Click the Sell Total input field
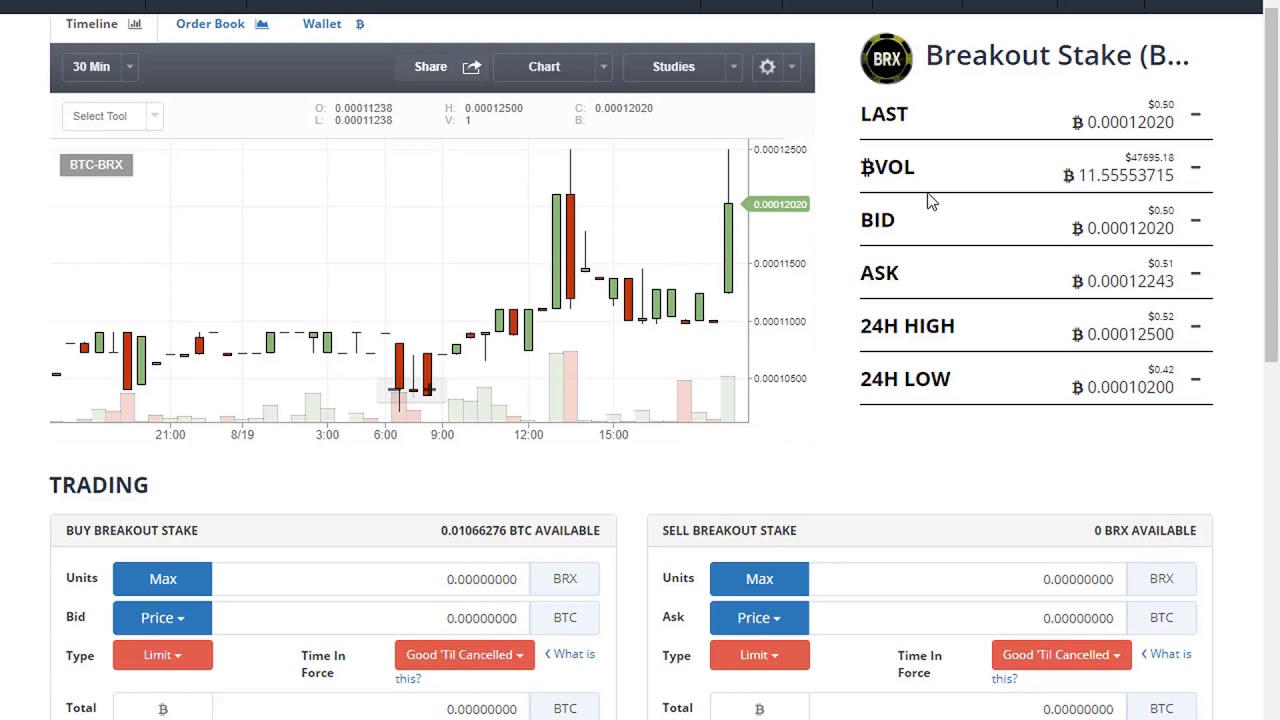1280x720 pixels. pos(967,708)
